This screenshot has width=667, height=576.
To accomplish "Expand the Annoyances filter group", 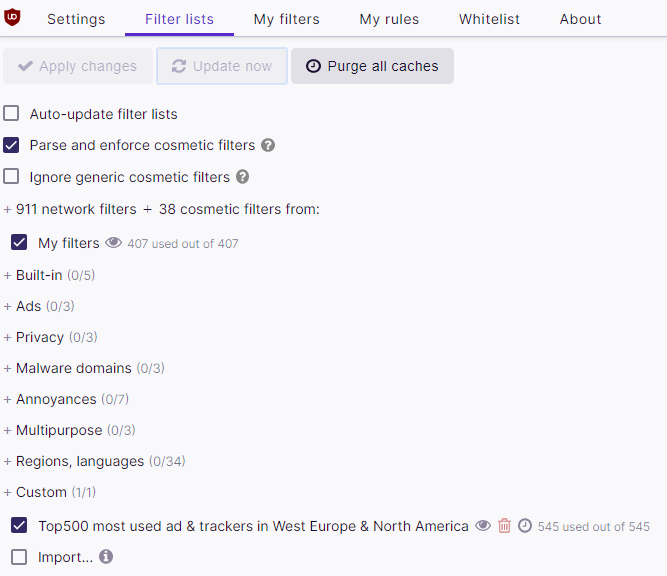I will click(x=56, y=399).
